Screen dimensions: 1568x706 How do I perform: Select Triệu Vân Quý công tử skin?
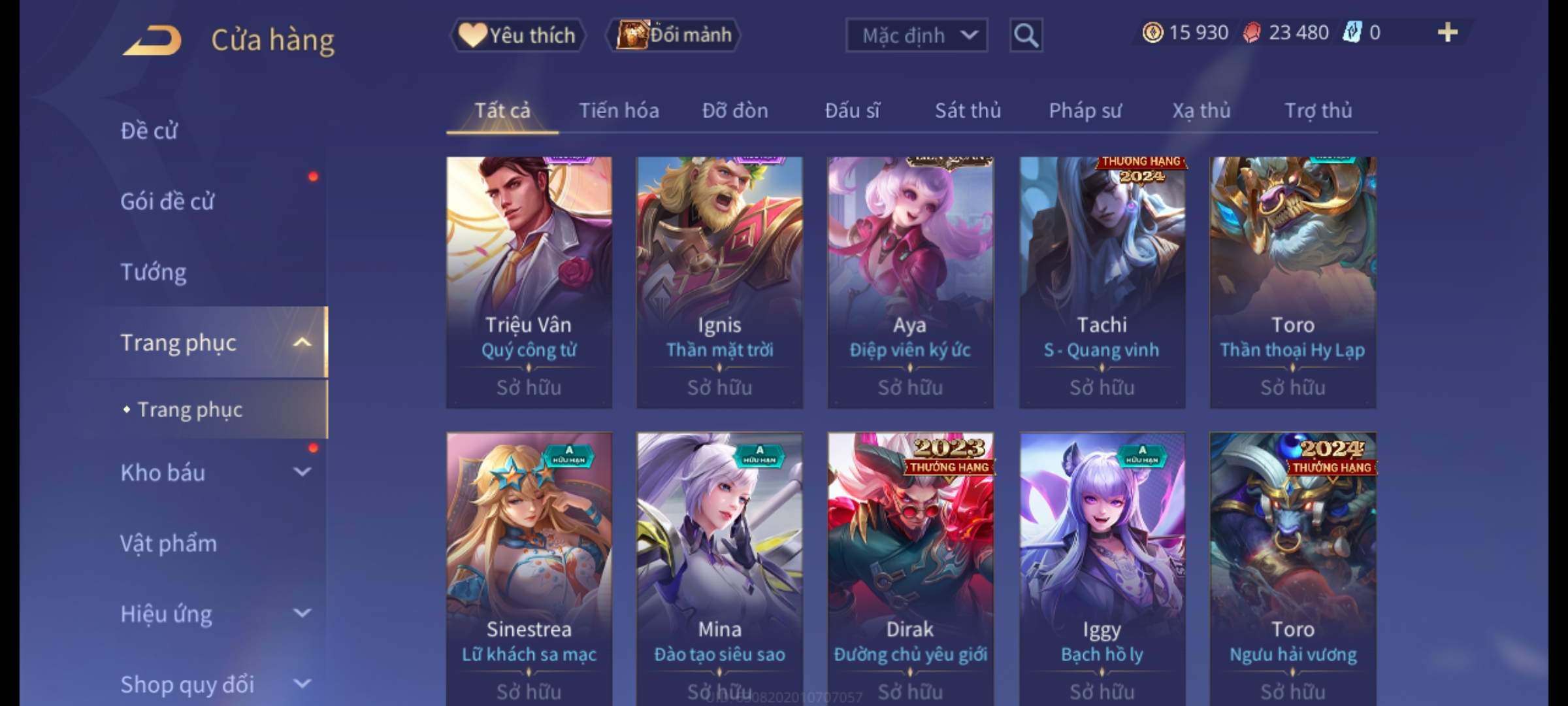(529, 282)
